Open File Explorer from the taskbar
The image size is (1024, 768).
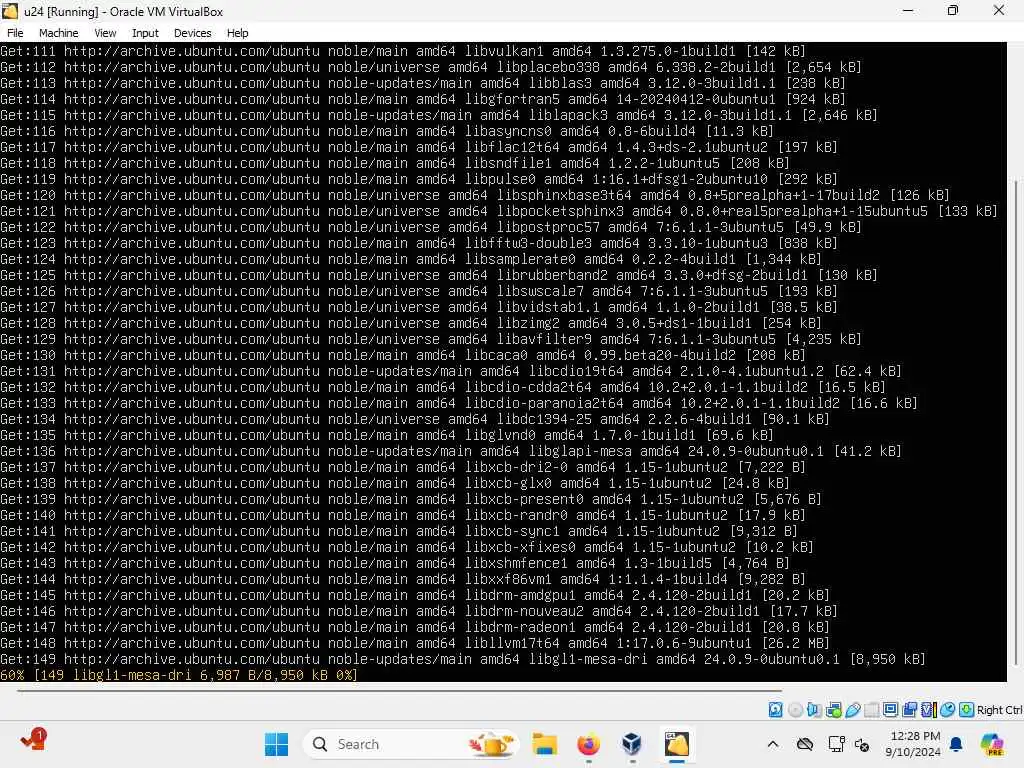coord(544,744)
